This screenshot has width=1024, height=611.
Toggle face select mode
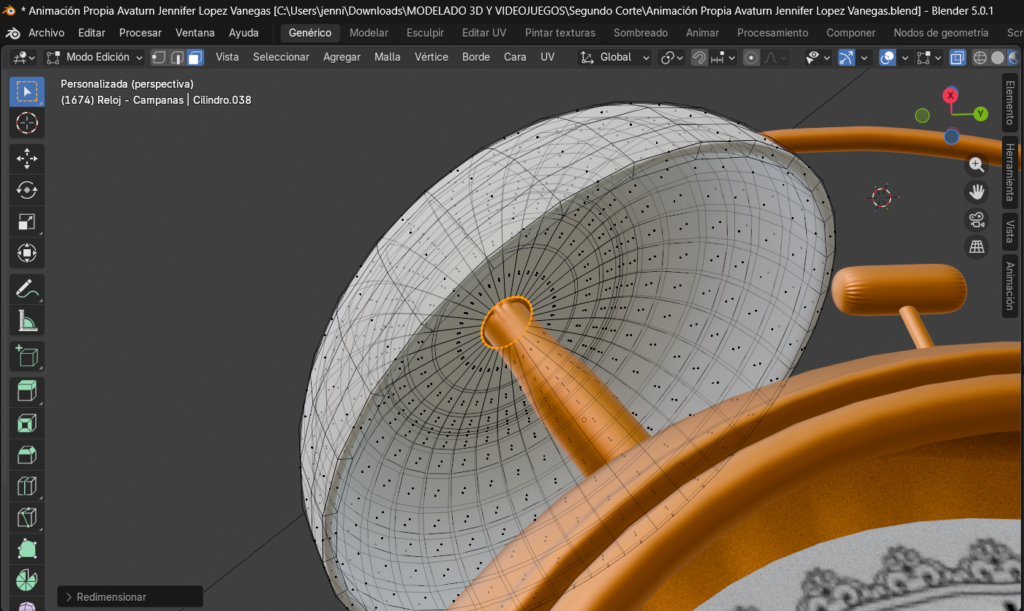(x=195, y=57)
